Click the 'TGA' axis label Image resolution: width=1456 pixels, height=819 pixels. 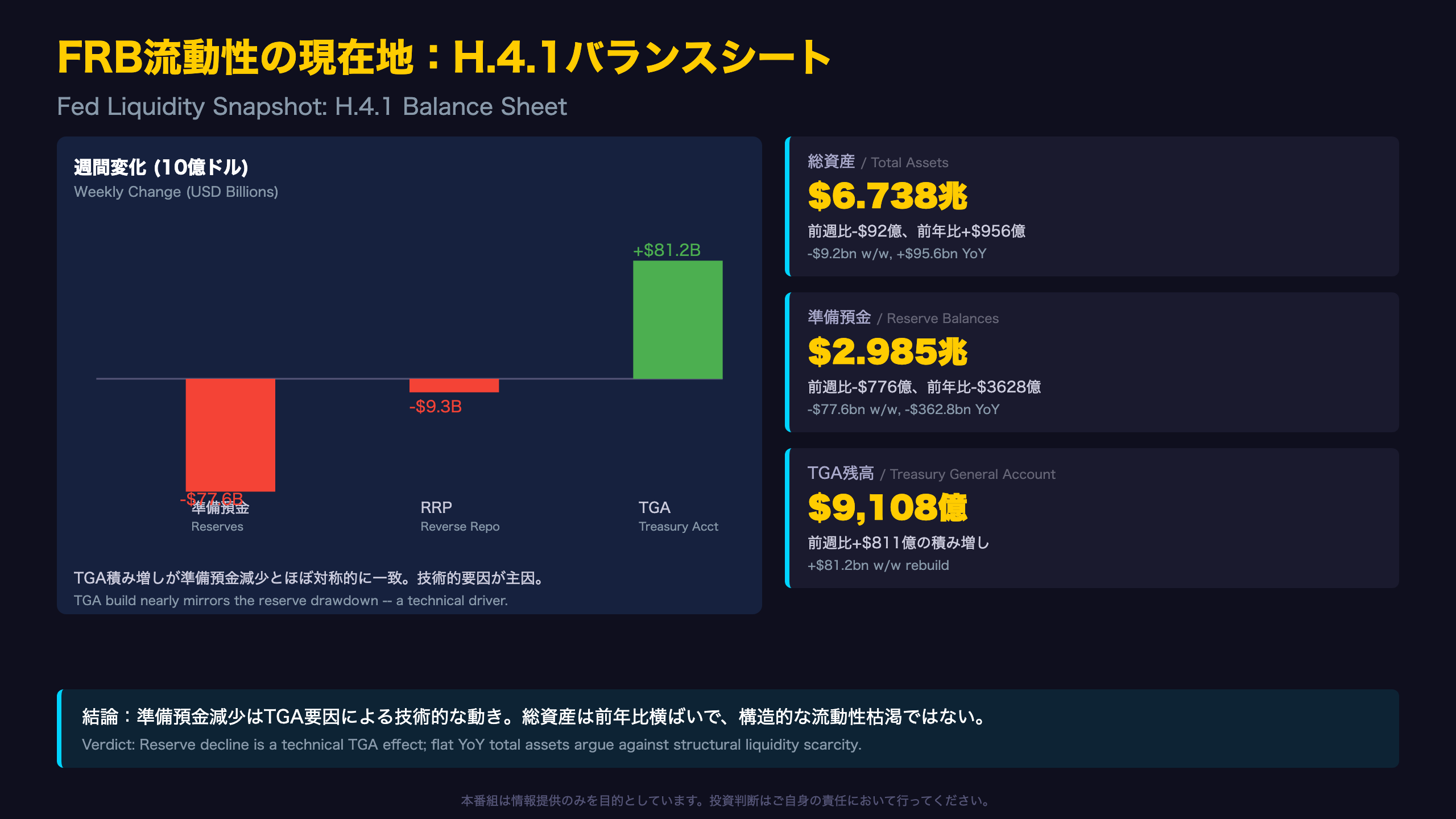pyautogui.click(x=654, y=507)
